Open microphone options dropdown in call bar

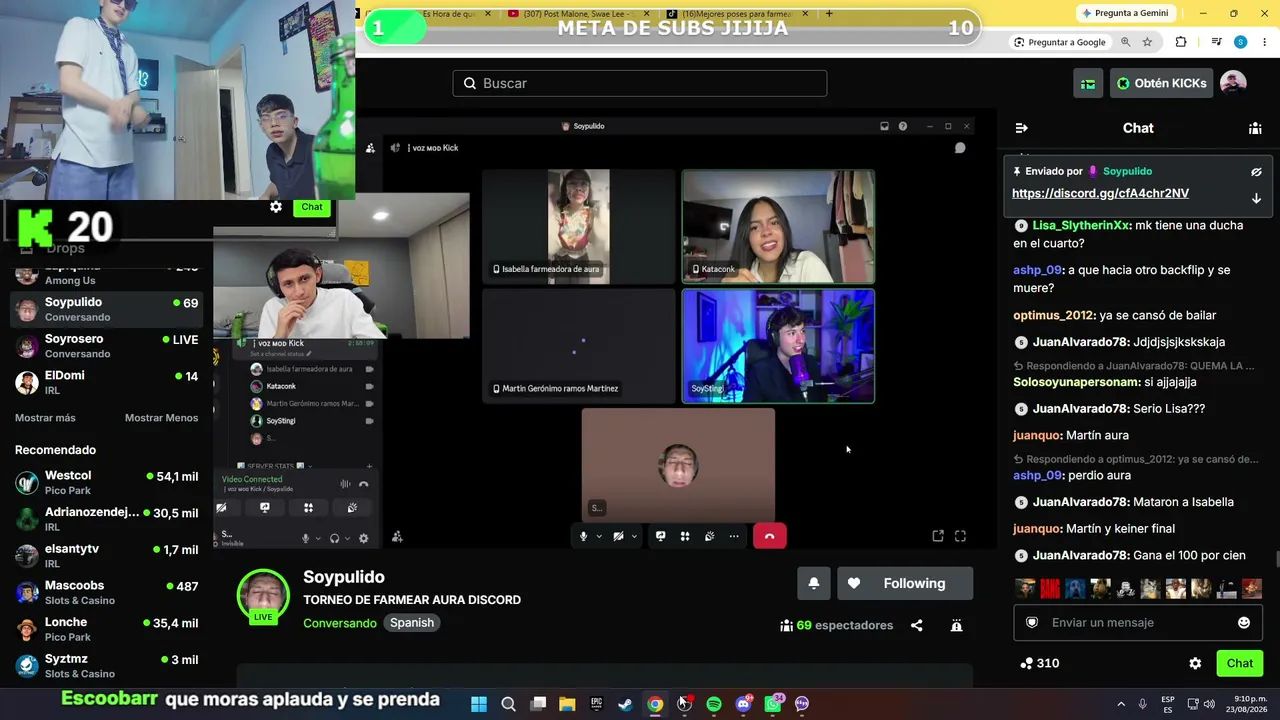[x=599, y=536]
